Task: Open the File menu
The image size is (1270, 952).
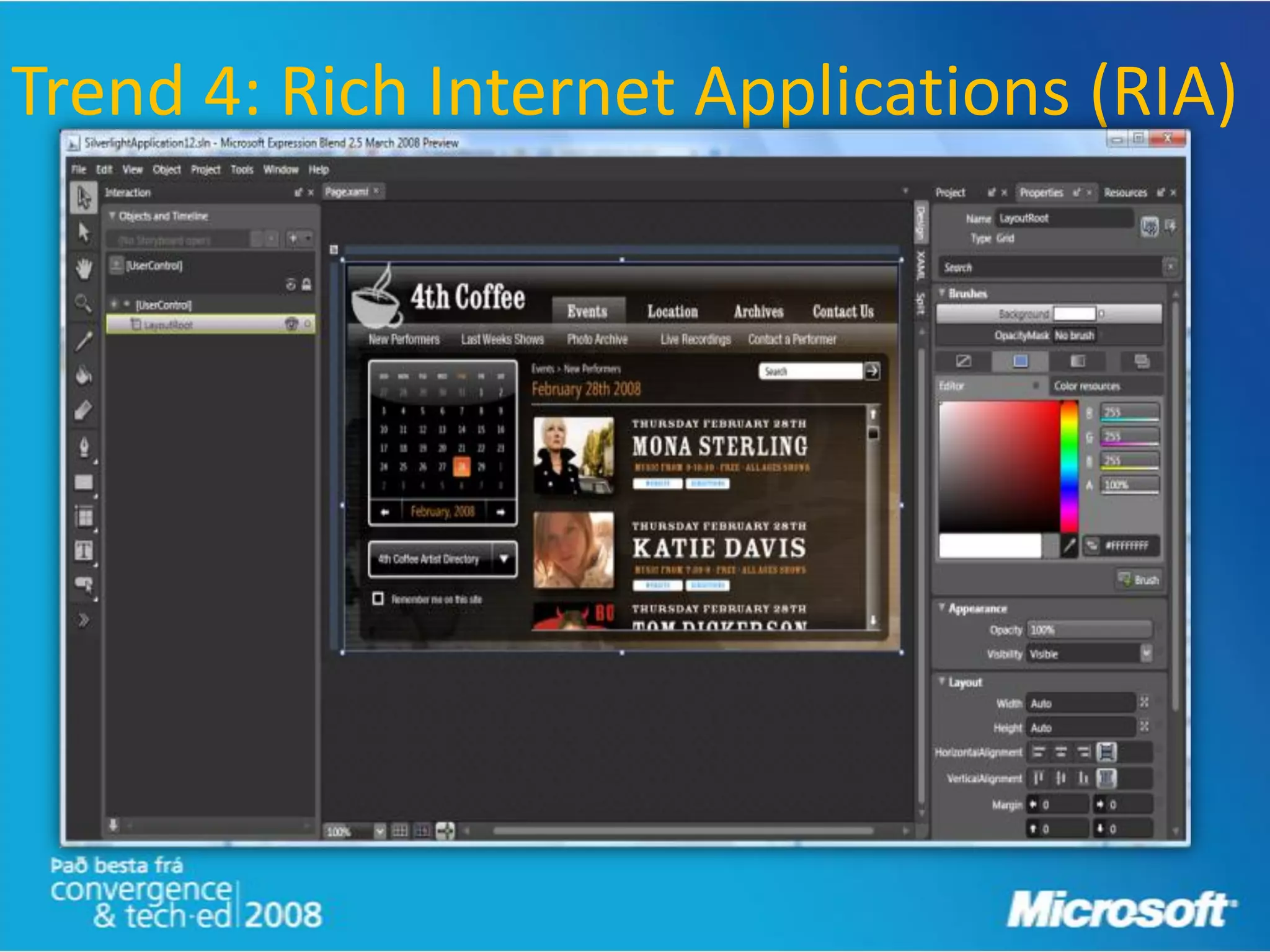Action: coord(79,169)
